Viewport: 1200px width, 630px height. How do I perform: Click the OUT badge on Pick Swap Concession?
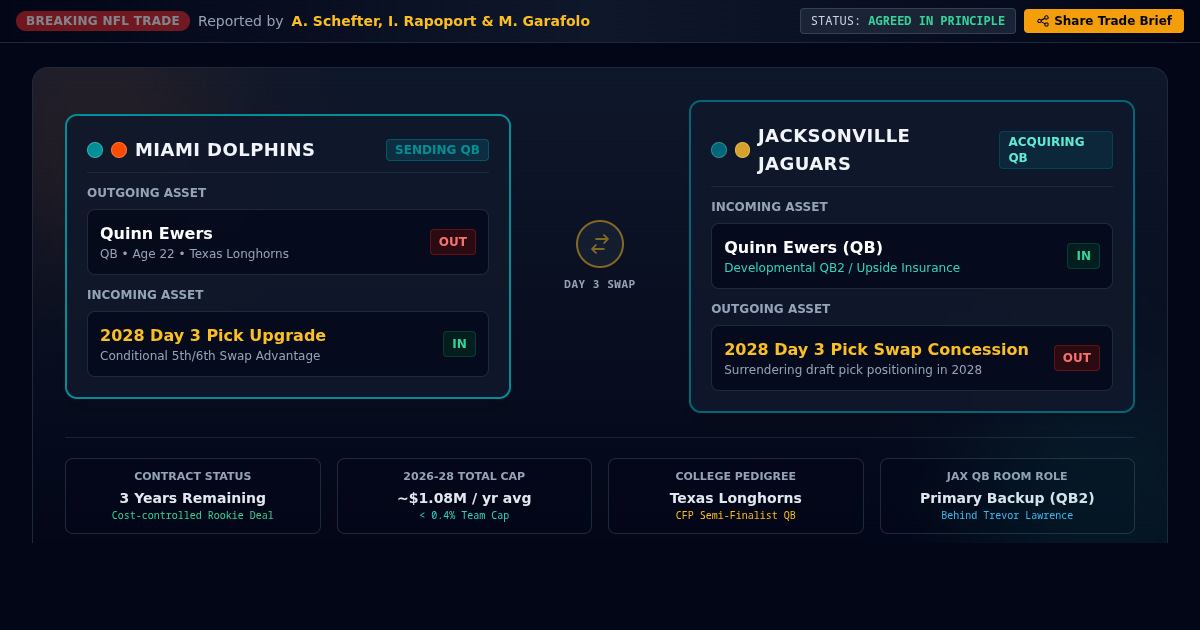1077,358
